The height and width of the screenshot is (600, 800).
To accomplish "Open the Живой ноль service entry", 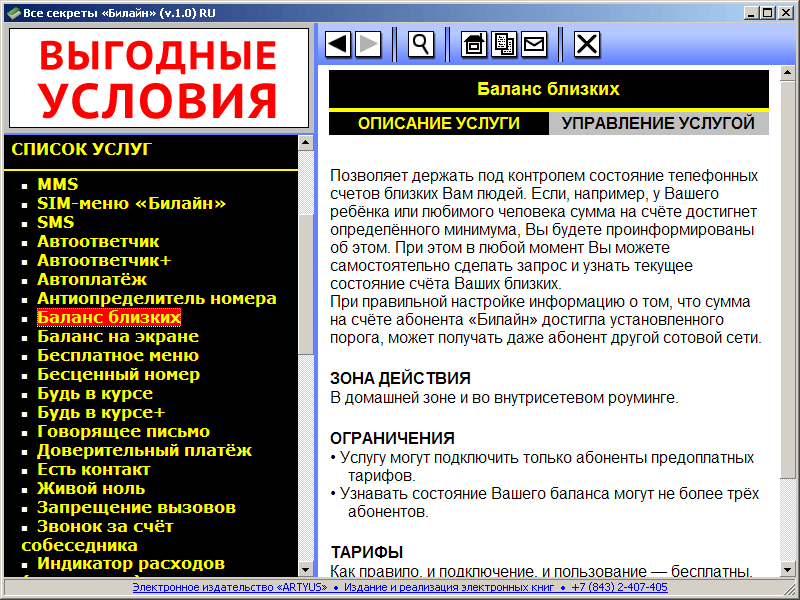I will 91,488.
